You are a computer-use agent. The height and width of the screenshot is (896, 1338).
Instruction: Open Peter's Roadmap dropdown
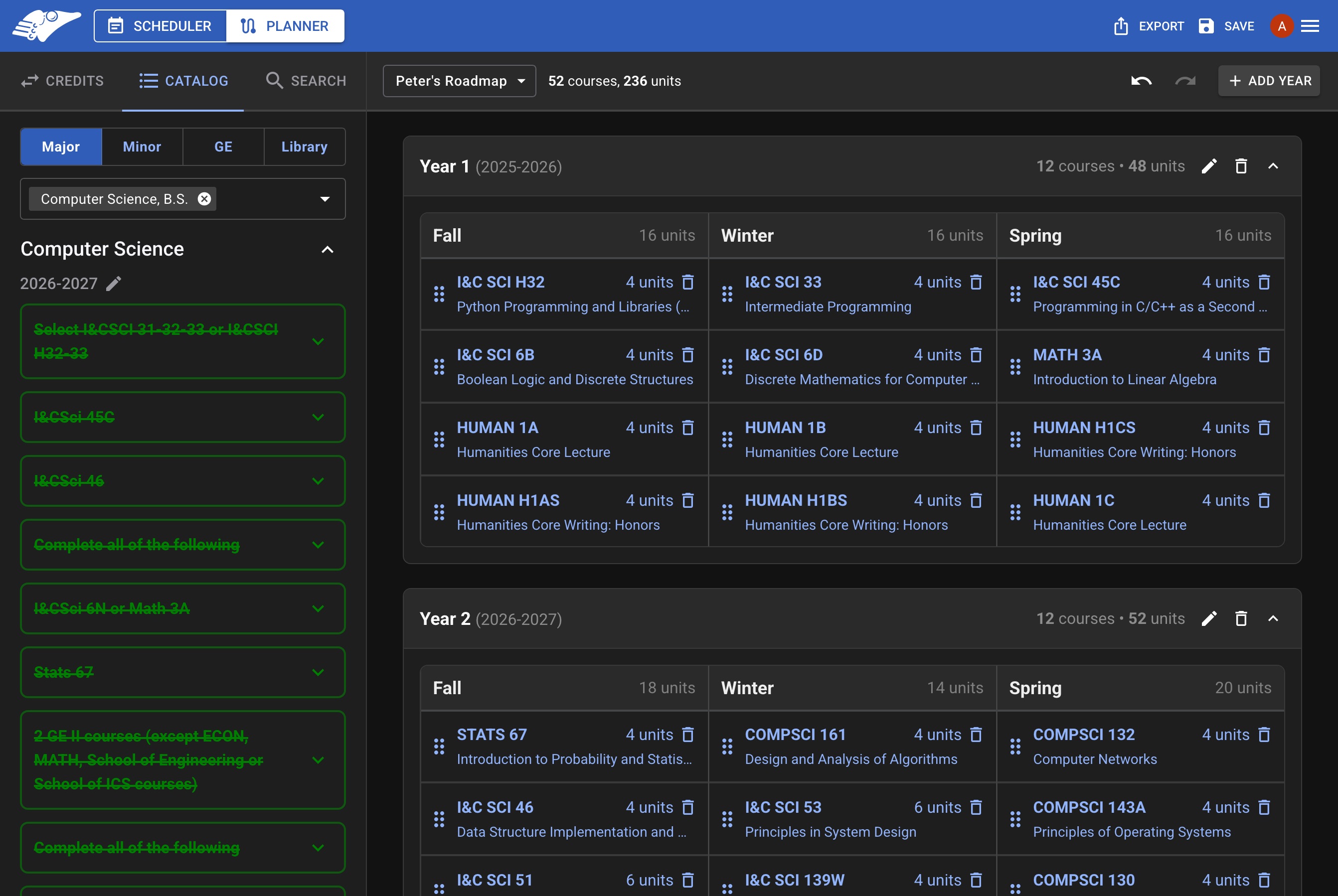(459, 81)
